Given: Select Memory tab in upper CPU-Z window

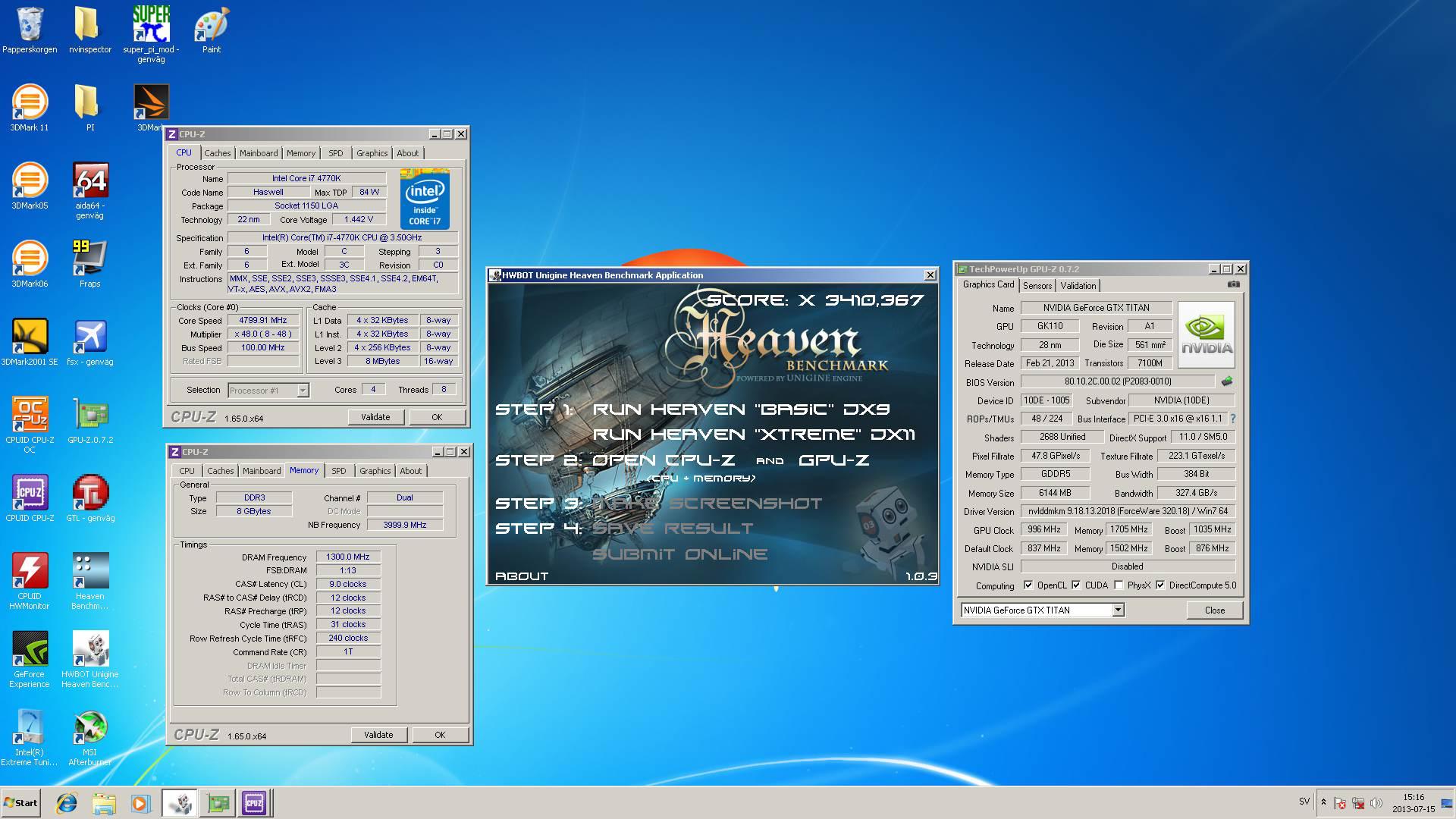Looking at the screenshot, I should (301, 153).
